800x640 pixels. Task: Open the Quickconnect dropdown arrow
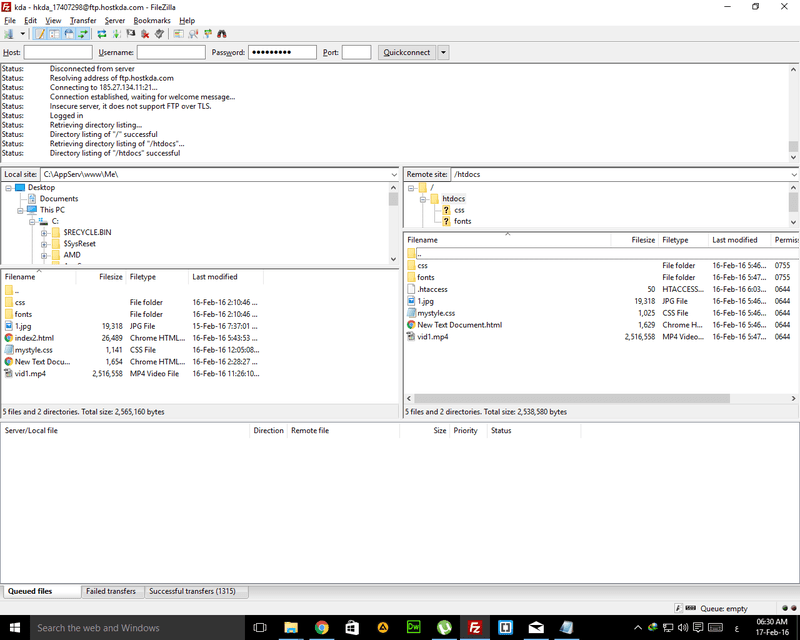pos(442,52)
